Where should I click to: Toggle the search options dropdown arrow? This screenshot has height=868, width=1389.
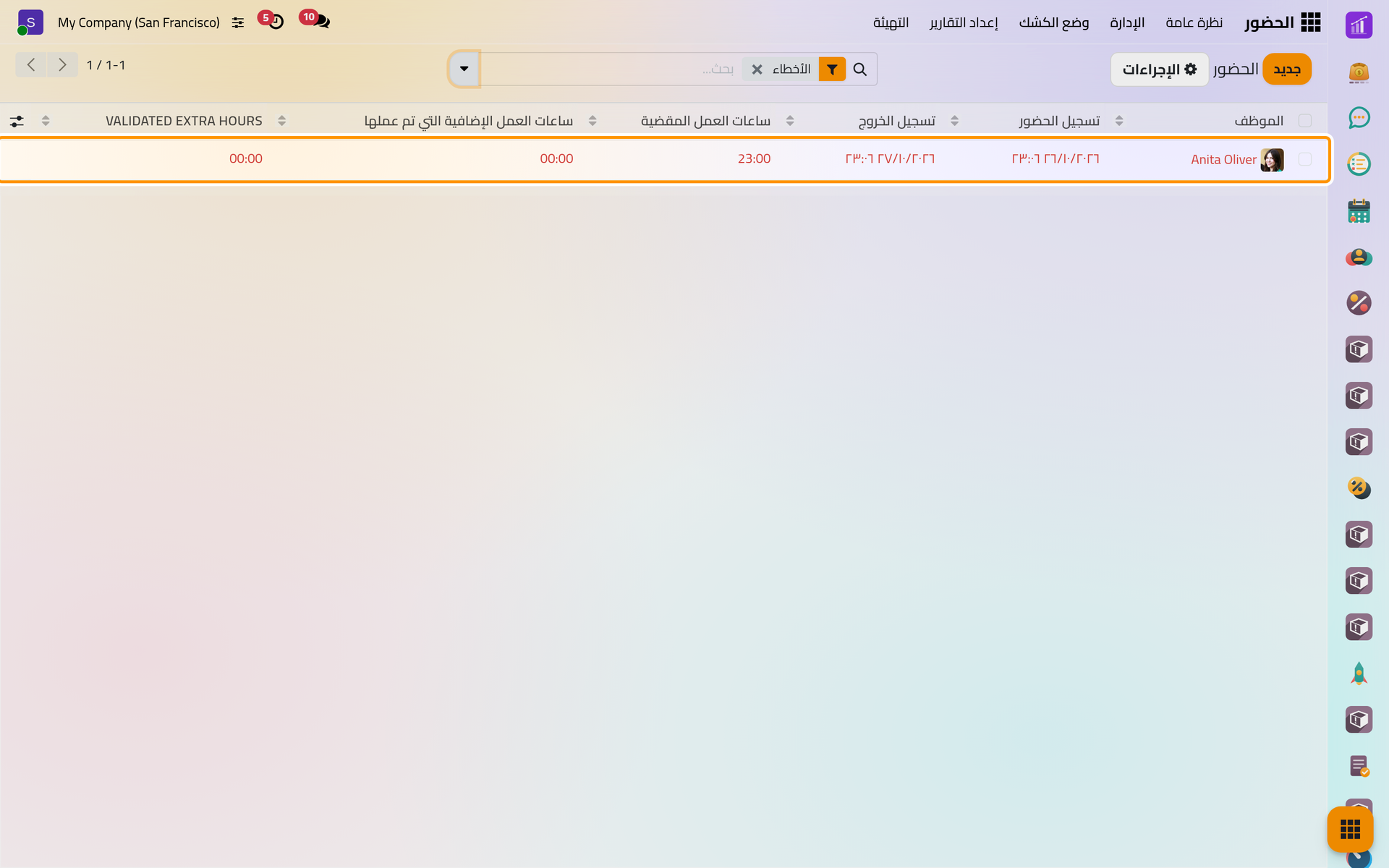[464, 69]
